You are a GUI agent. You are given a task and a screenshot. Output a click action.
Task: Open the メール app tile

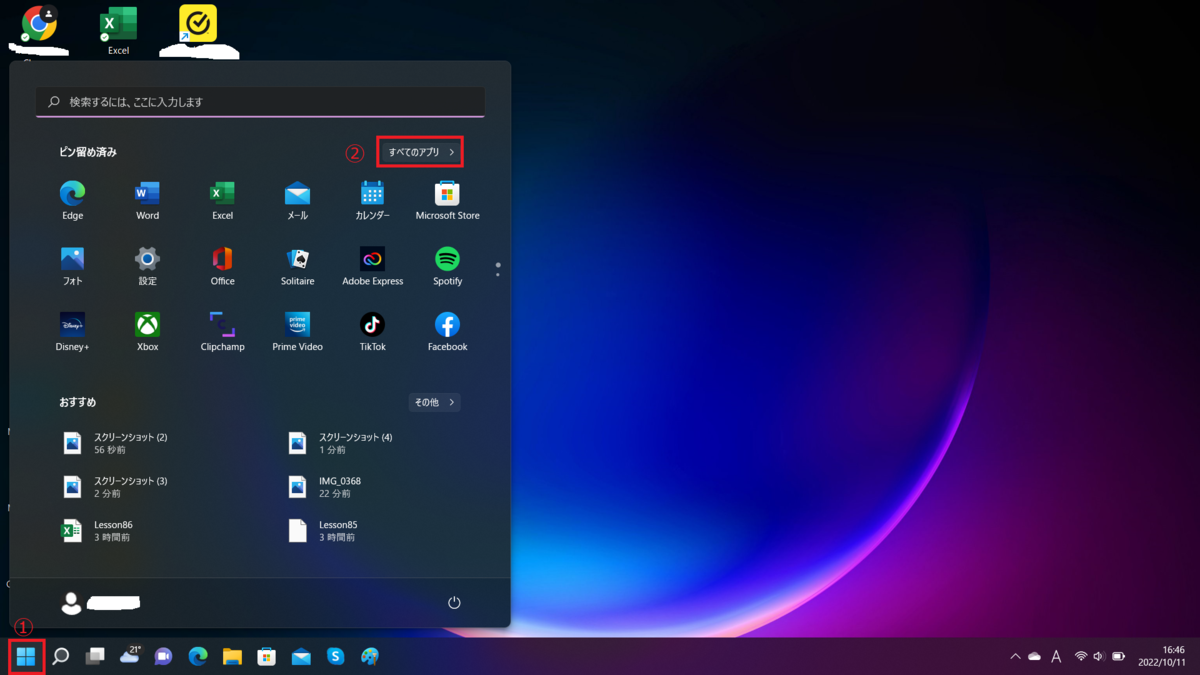click(297, 200)
